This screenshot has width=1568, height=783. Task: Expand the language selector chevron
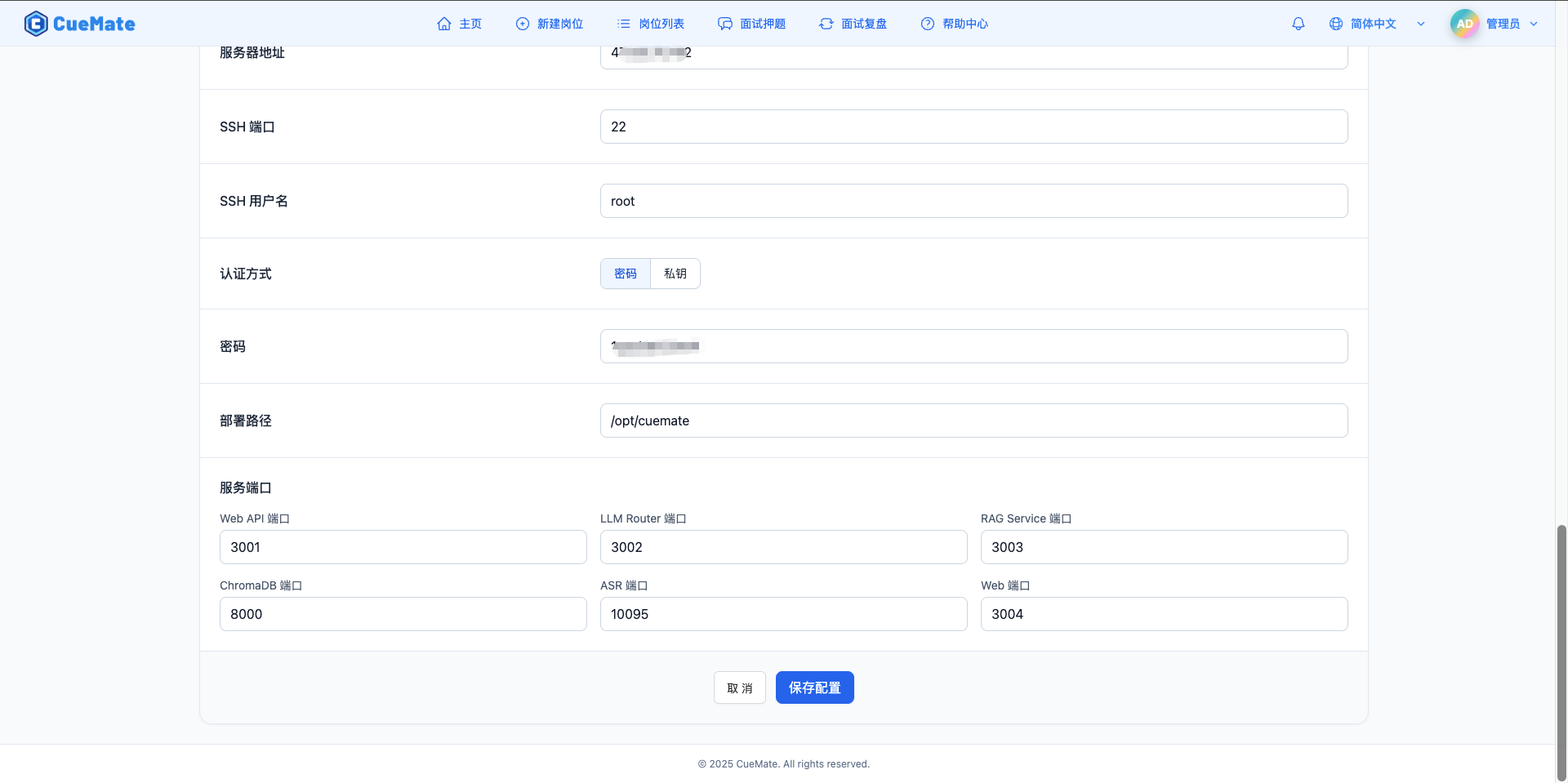(1421, 24)
